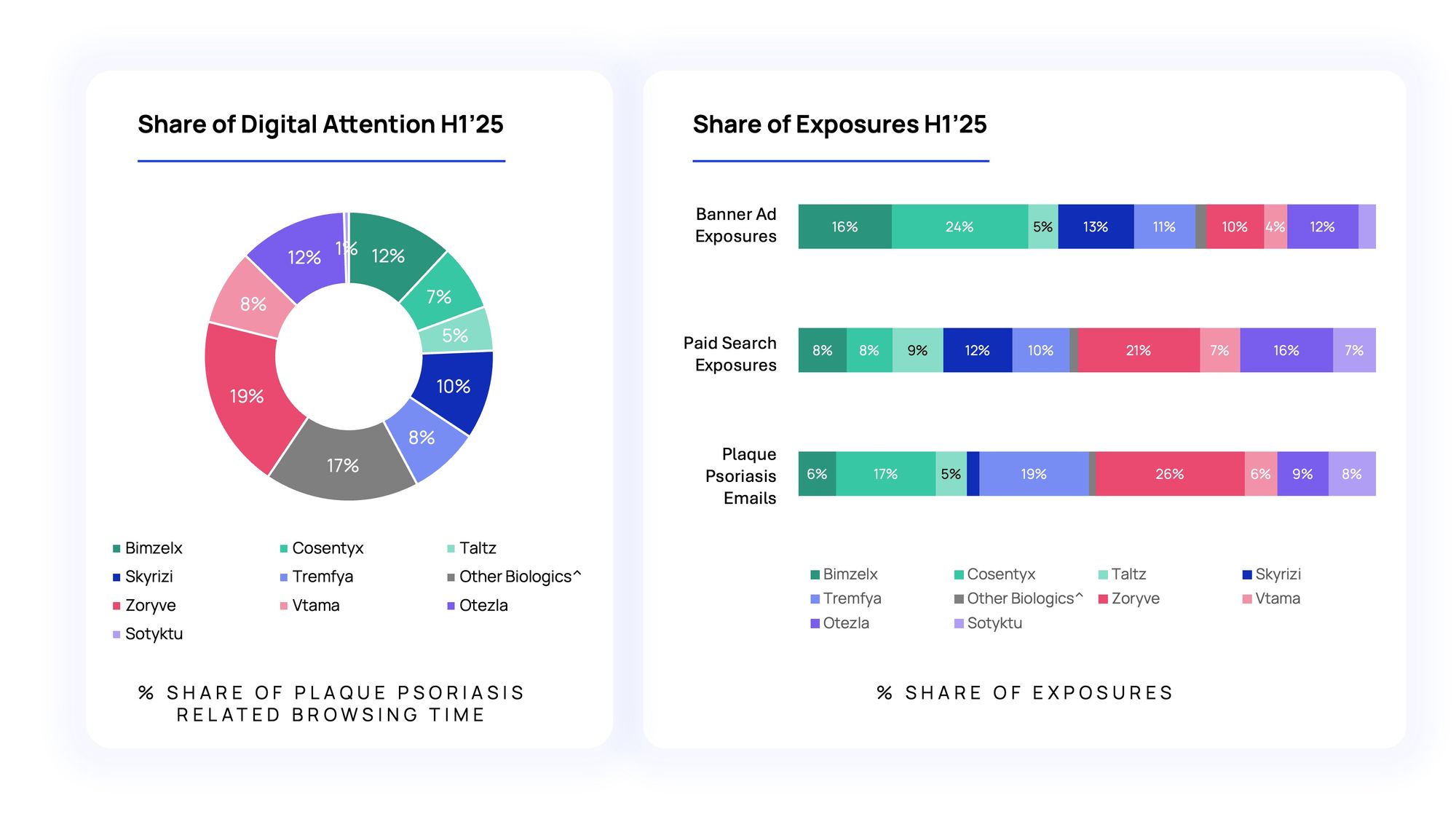Click the Zoryve swatch in the donut legend
Viewport: 1456px width, 819px height.
[x=116, y=606]
